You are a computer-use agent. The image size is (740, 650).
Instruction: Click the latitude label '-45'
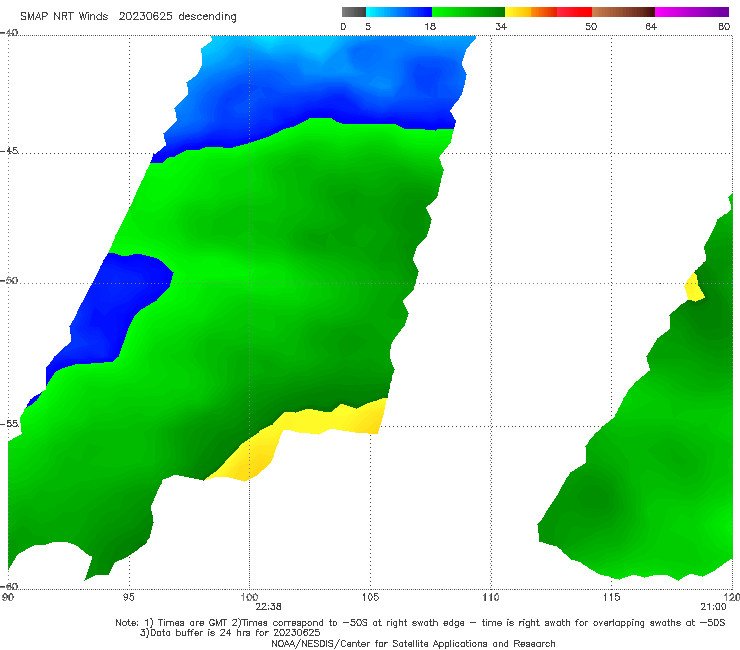click(x=9, y=151)
